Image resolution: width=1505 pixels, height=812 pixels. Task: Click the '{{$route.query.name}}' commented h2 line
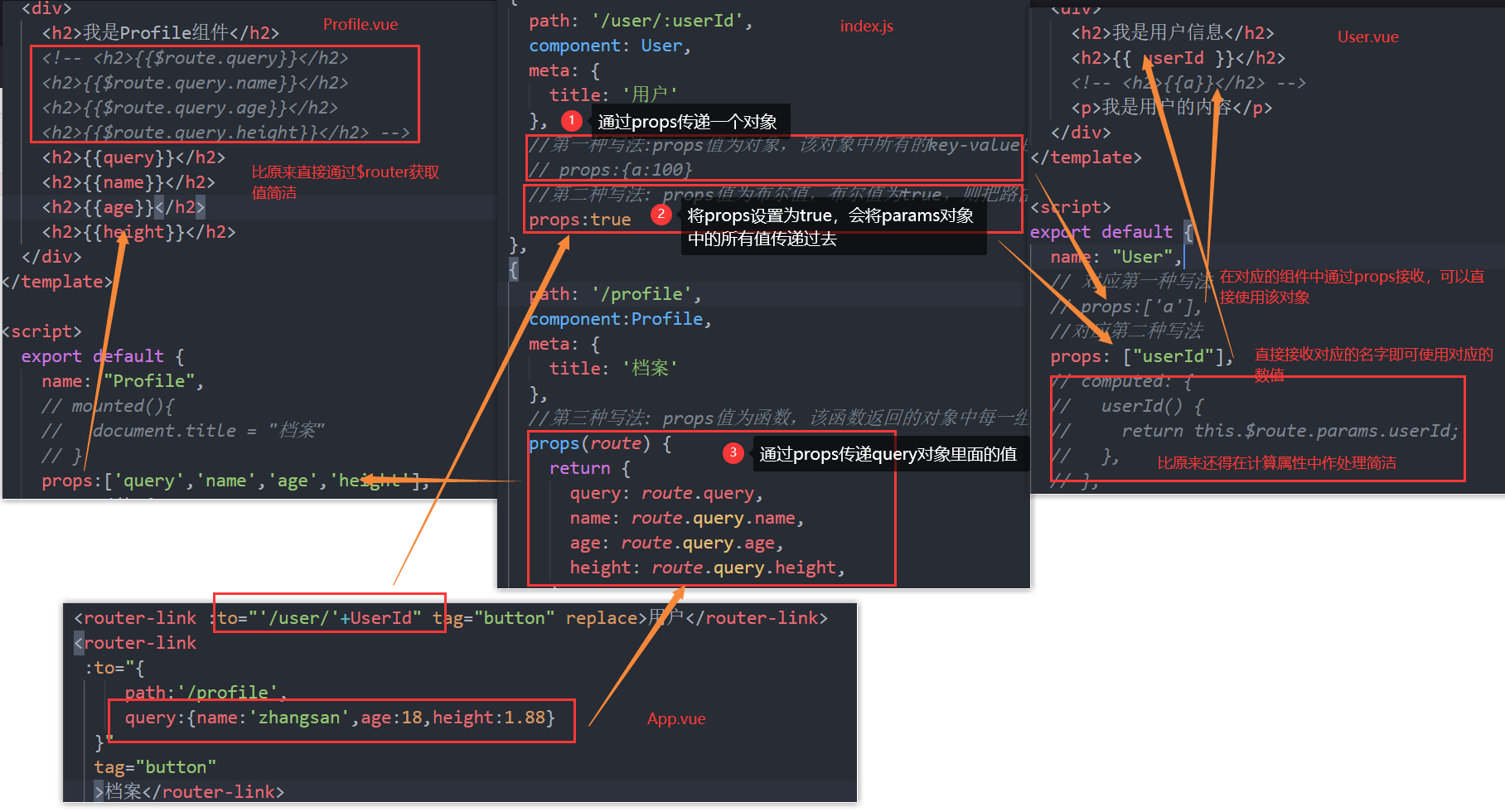195,83
